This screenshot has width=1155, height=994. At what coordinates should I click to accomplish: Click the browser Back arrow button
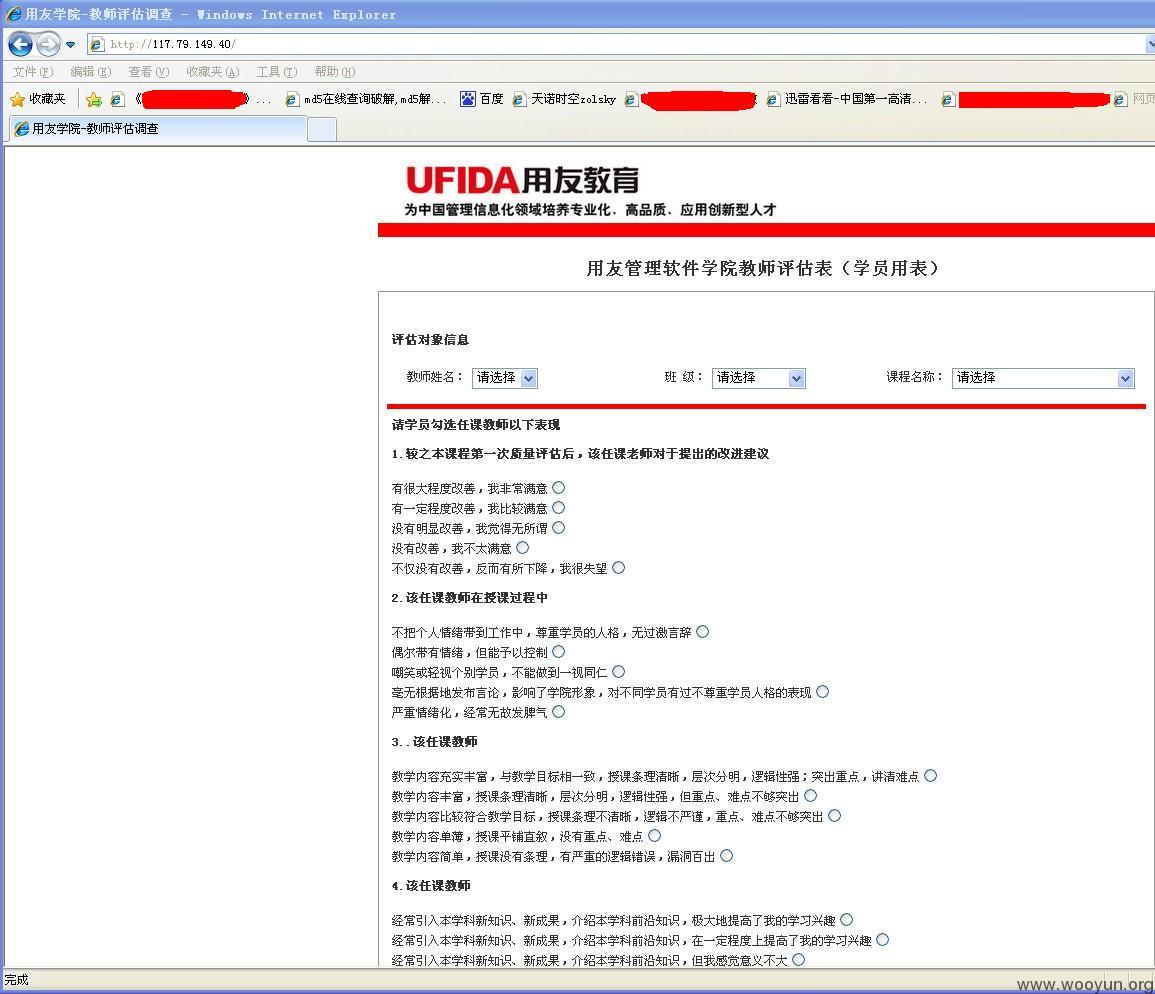(21, 44)
